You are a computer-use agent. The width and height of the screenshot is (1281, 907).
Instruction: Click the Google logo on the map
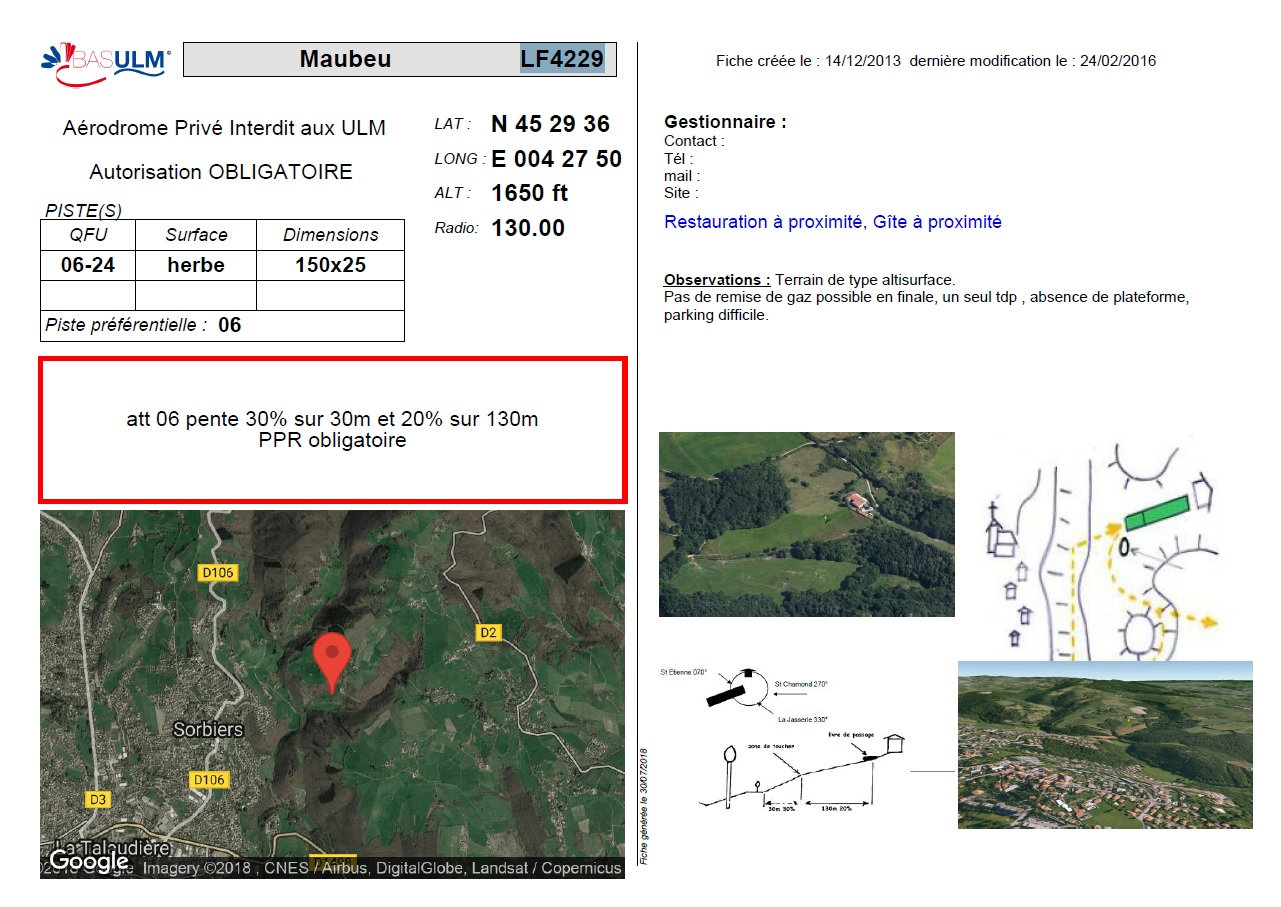pyautogui.click(x=88, y=860)
